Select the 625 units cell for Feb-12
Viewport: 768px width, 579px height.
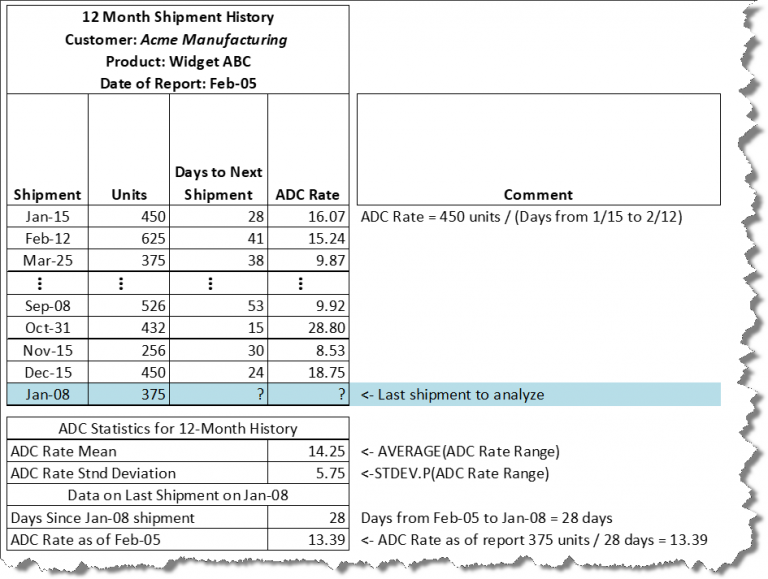point(129,238)
